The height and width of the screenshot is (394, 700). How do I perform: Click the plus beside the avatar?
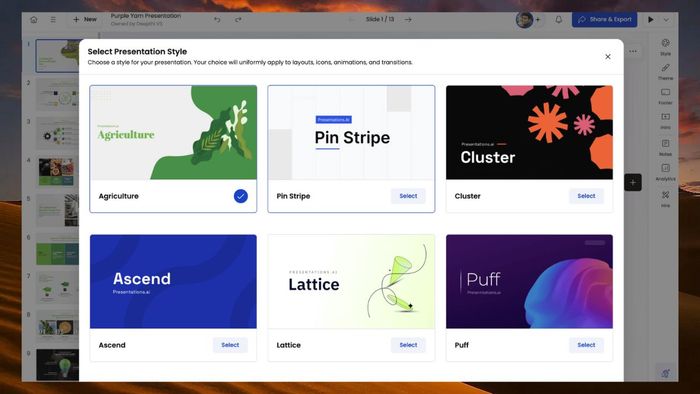click(538, 20)
